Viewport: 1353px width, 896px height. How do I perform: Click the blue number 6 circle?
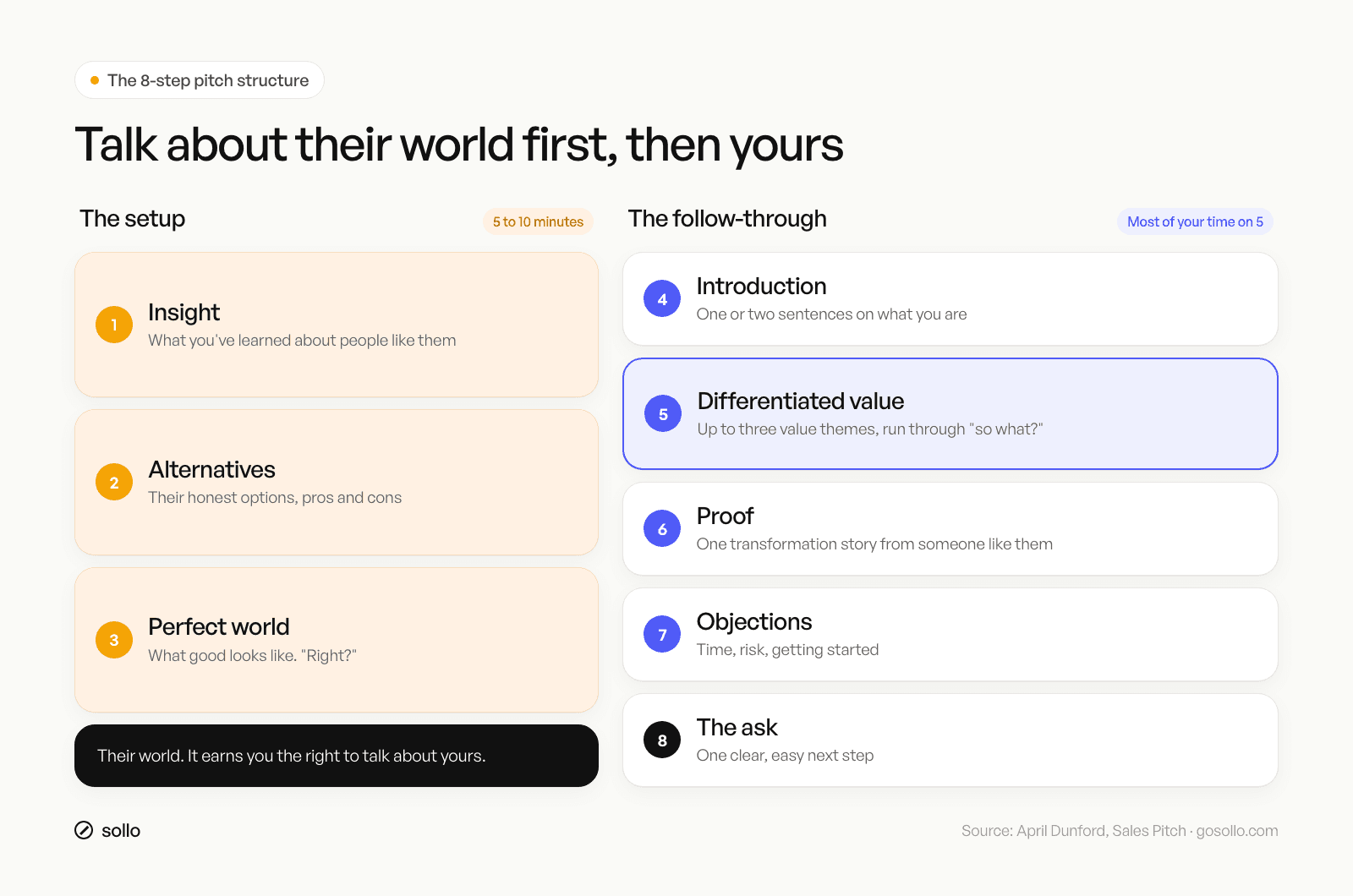point(662,529)
